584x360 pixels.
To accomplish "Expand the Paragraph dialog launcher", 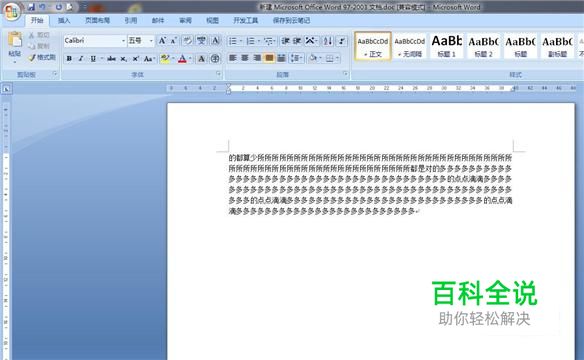I will tap(345, 74).
